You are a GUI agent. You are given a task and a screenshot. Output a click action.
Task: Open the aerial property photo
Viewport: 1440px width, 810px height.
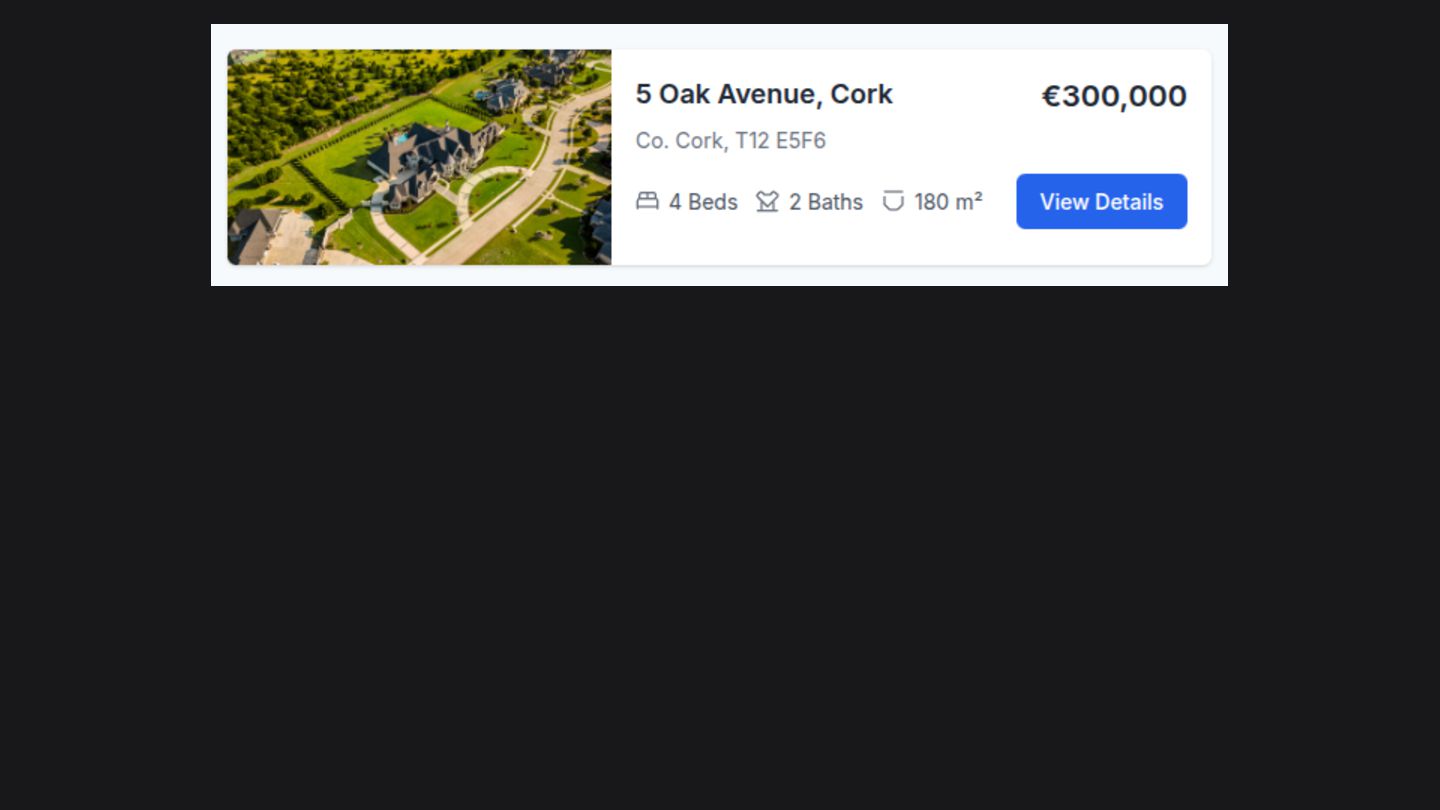click(x=419, y=157)
